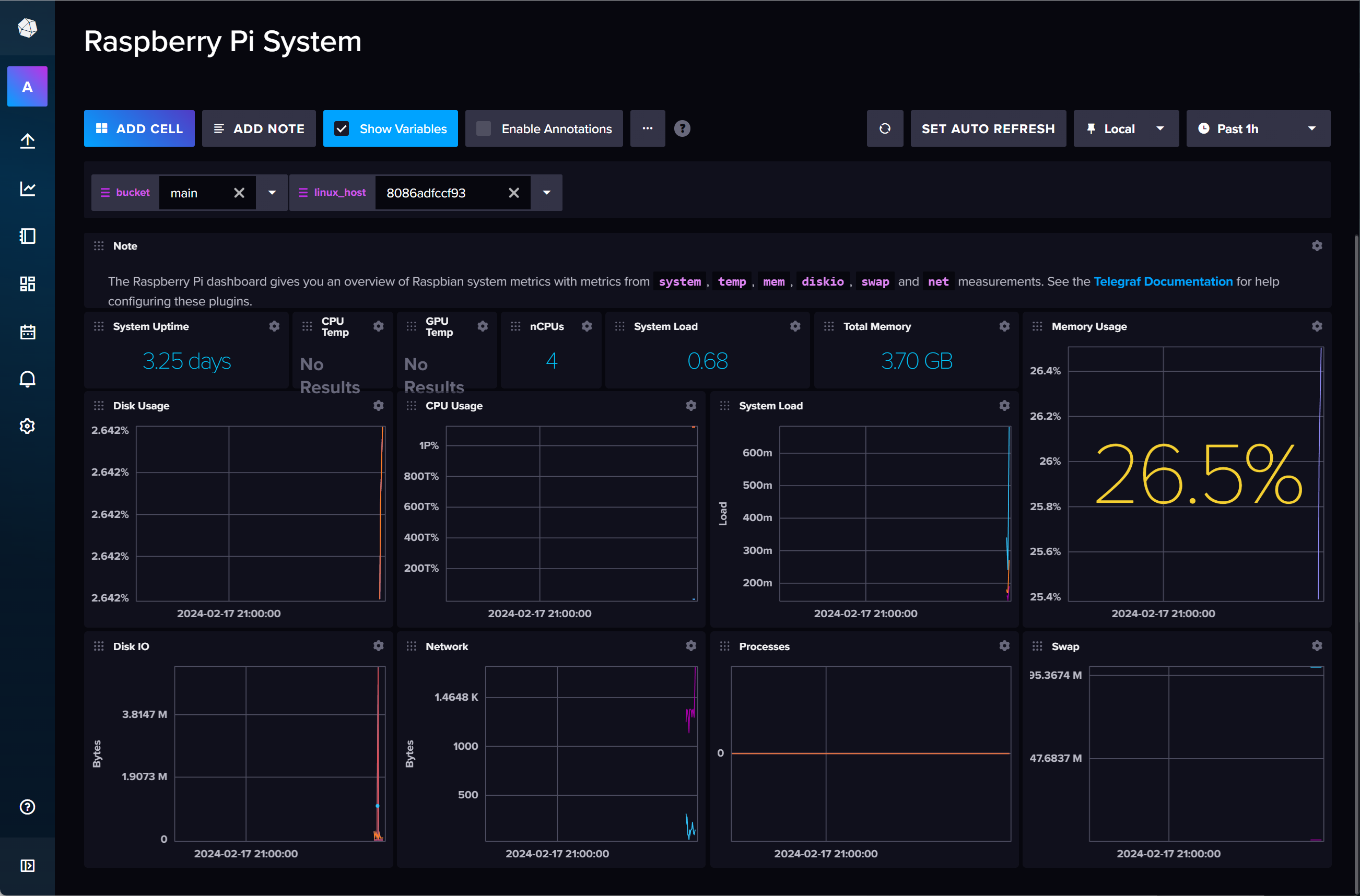Open the Telegraf Documentation link
Viewport: 1360px width, 896px height.
[1162, 281]
